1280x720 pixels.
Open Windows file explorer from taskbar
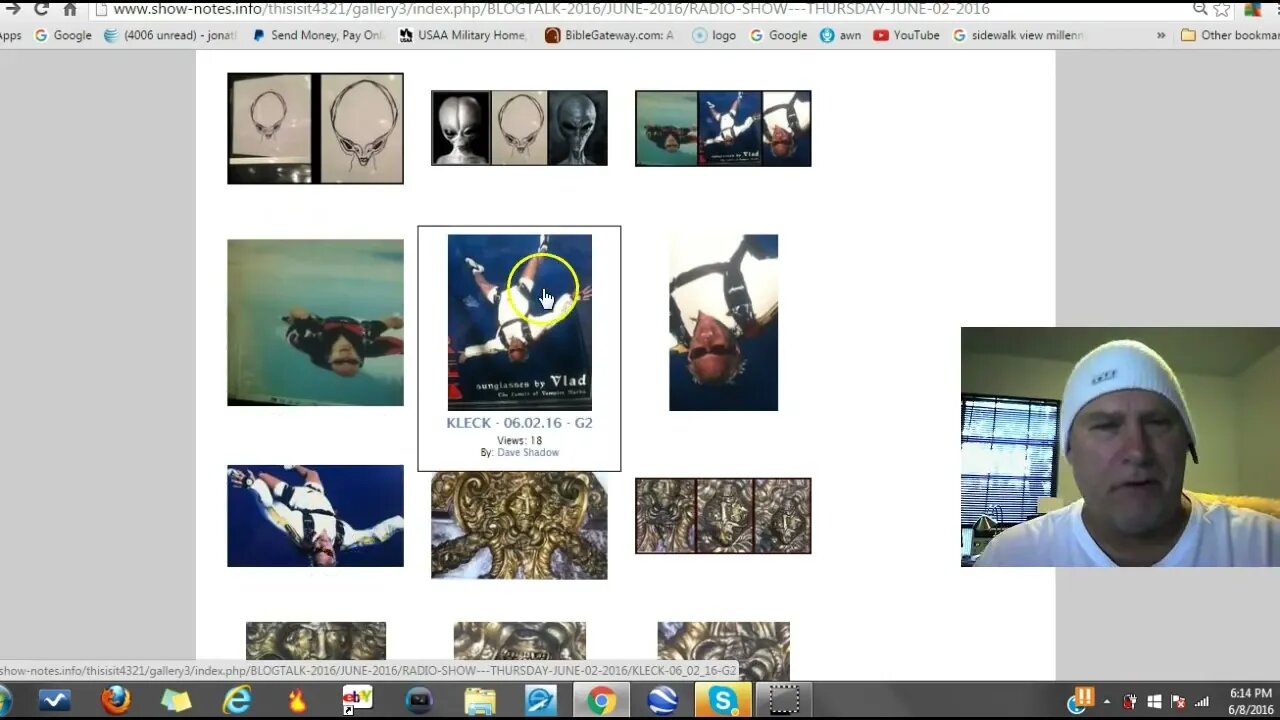(480, 701)
